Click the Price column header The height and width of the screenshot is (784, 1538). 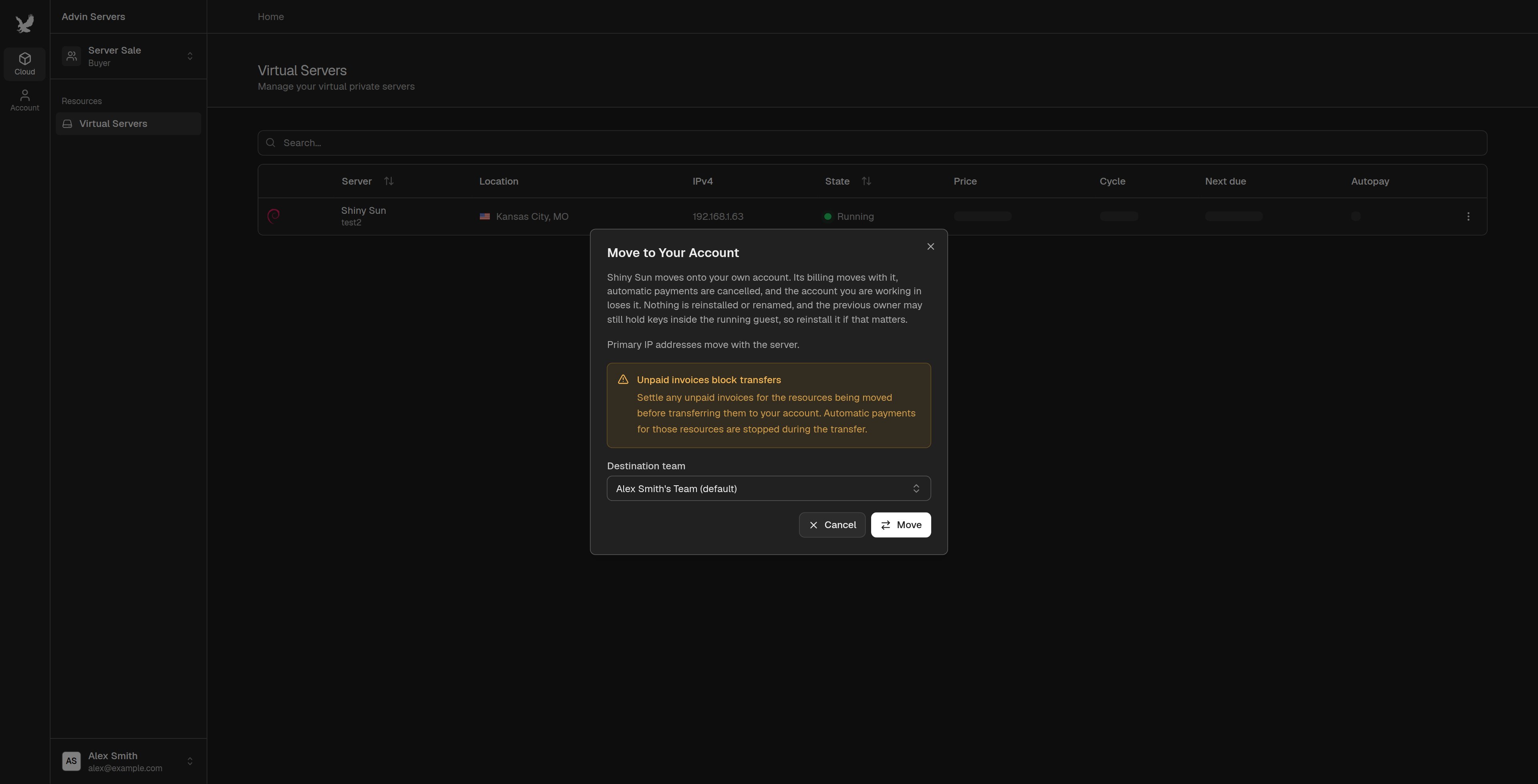click(x=965, y=181)
